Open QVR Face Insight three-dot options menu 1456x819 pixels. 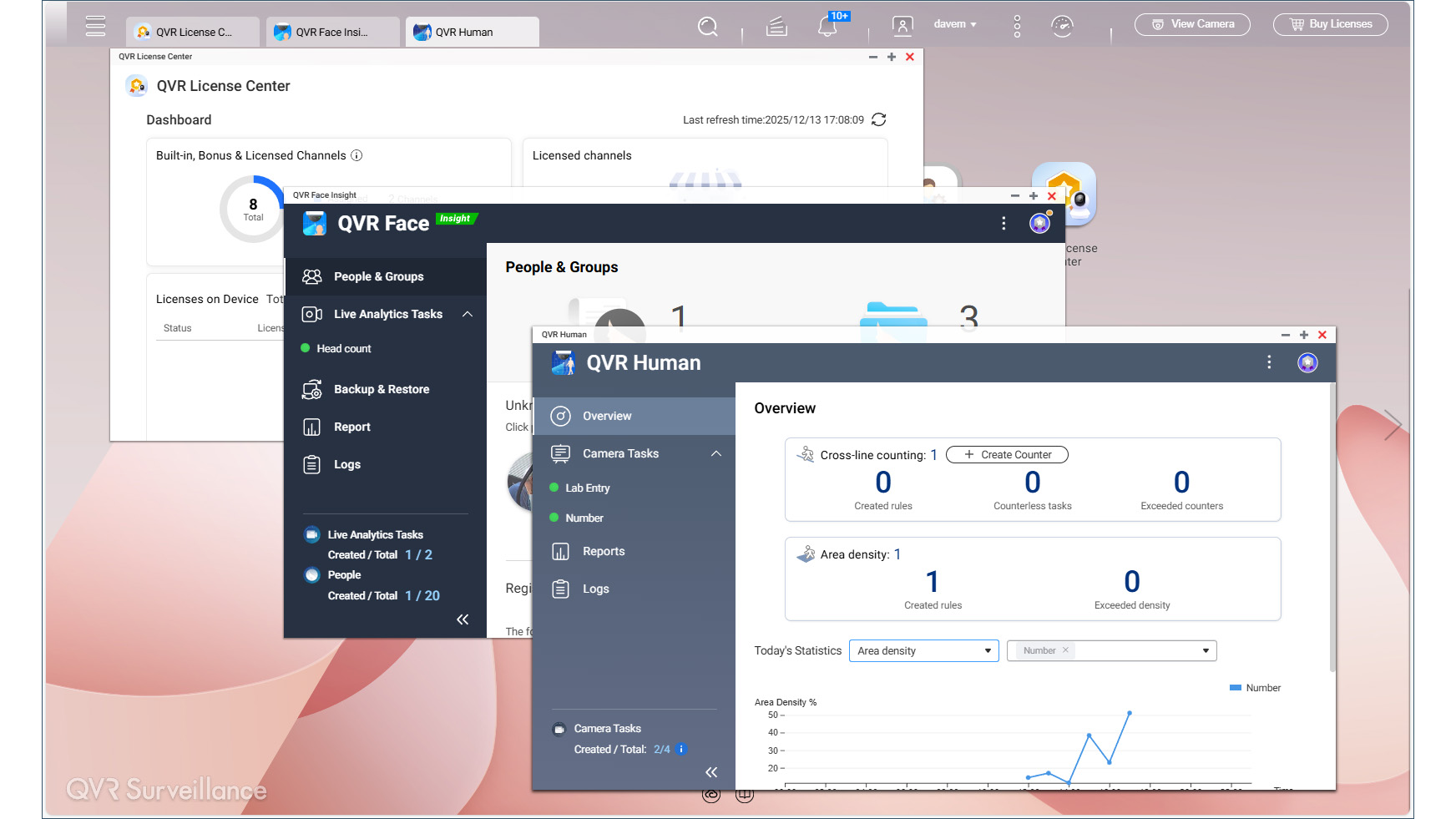1004,224
